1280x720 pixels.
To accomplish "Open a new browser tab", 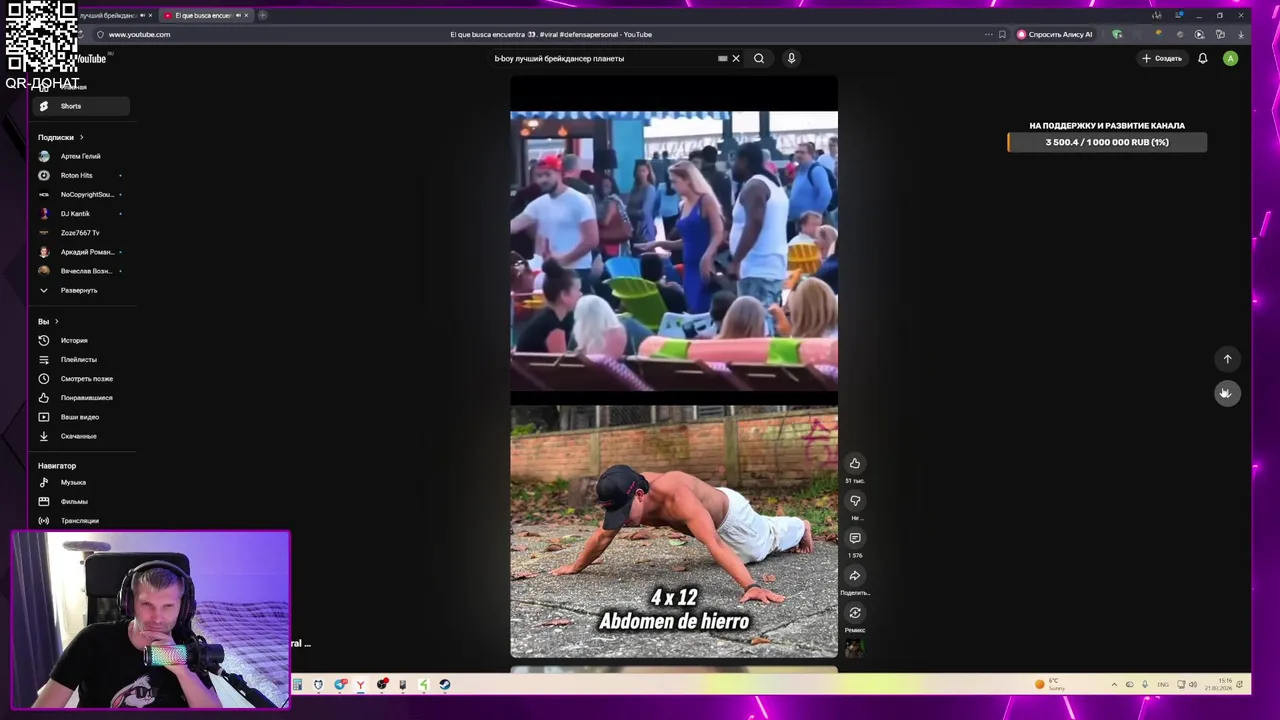I will point(262,15).
